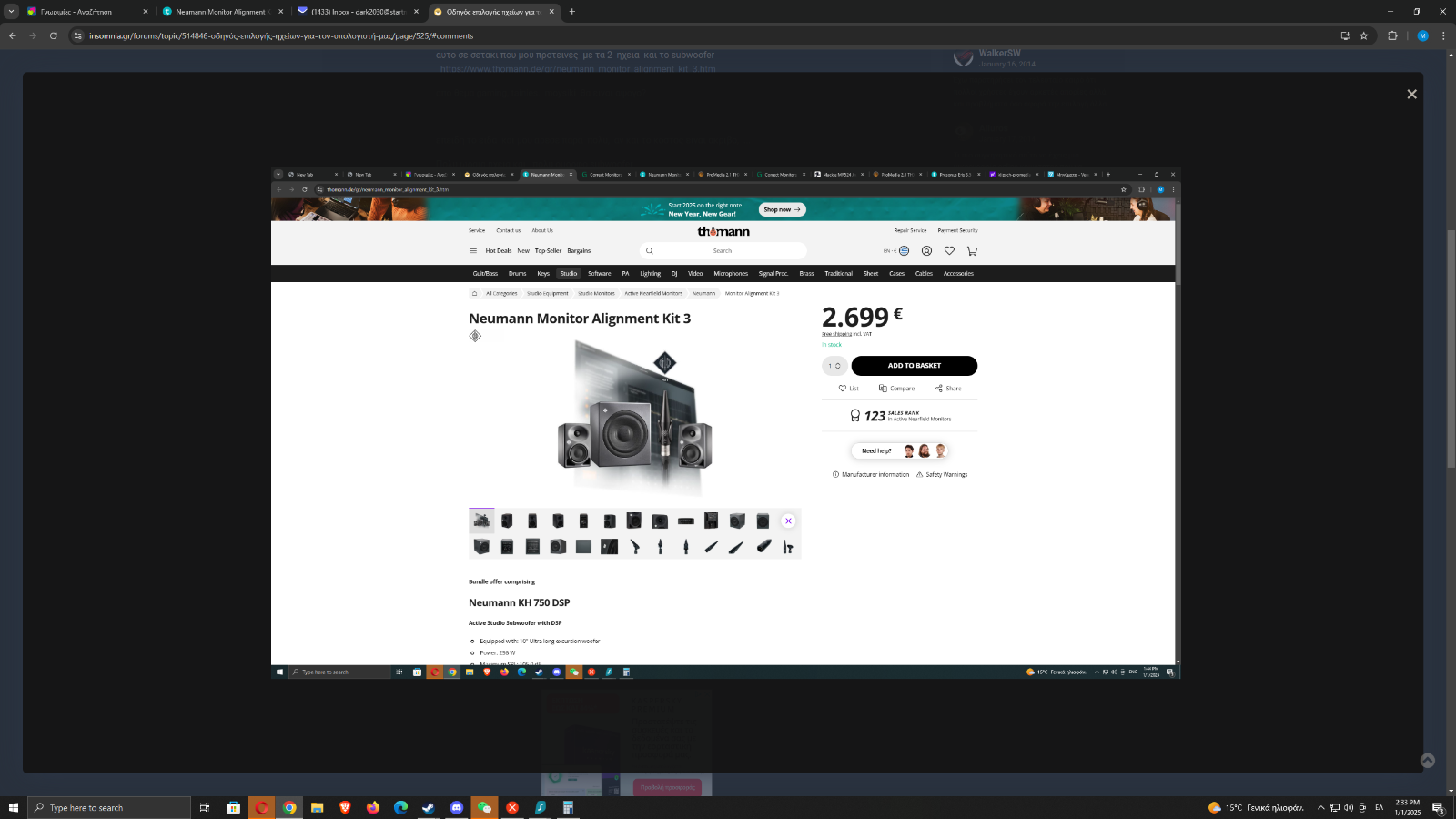The height and width of the screenshot is (819, 1456).
Task: Open Steam from the taskbar
Action: tap(429, 807)
